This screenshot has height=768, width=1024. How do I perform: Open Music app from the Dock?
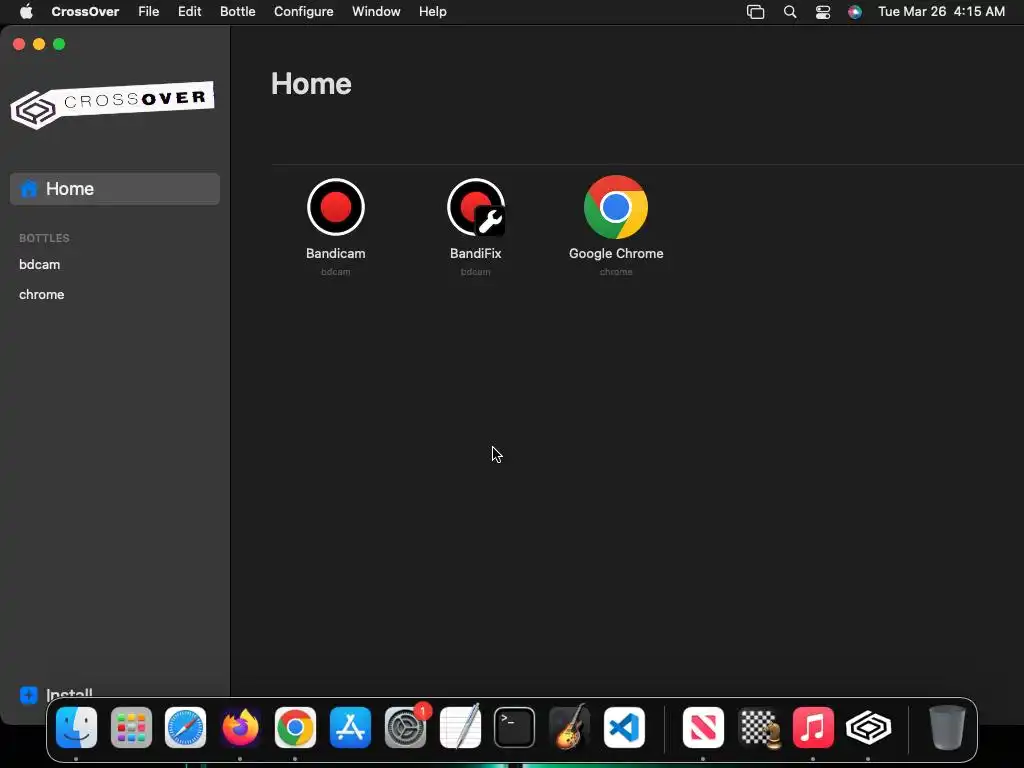[x=813, y=727]
